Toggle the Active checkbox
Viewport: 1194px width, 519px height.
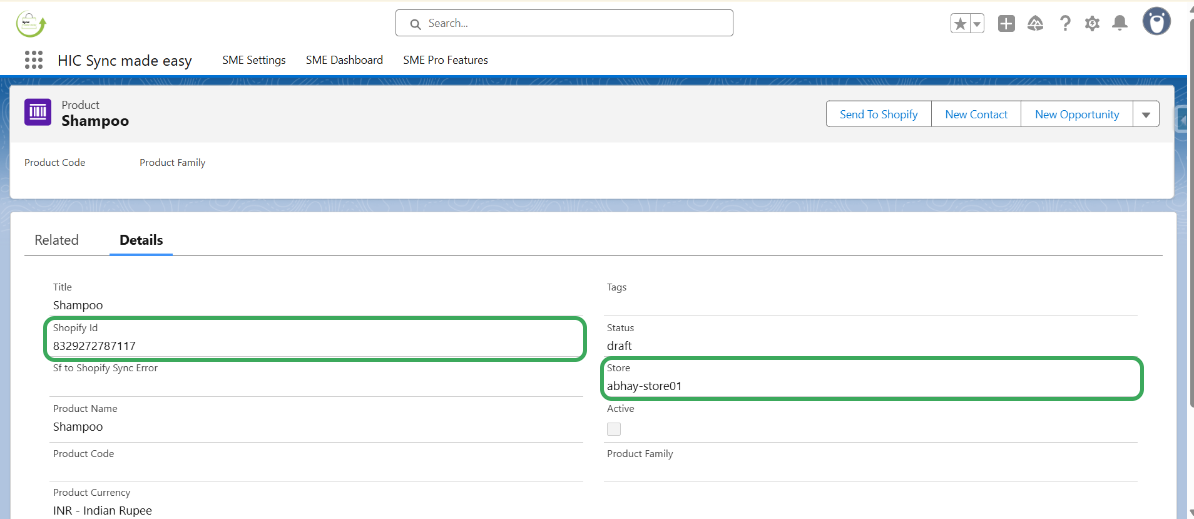pos(614,429)
